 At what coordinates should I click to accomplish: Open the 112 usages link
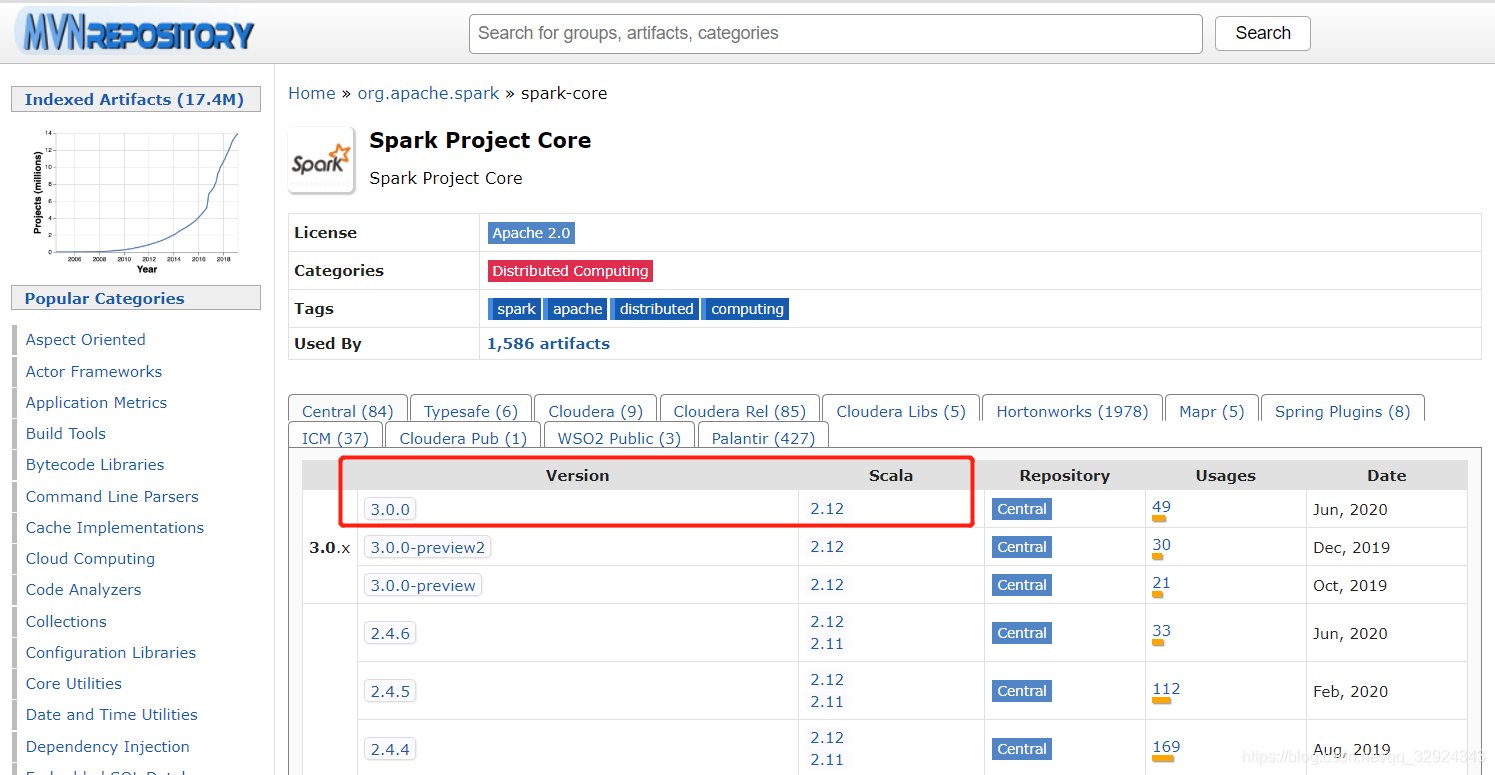[x=1166, y=689]
